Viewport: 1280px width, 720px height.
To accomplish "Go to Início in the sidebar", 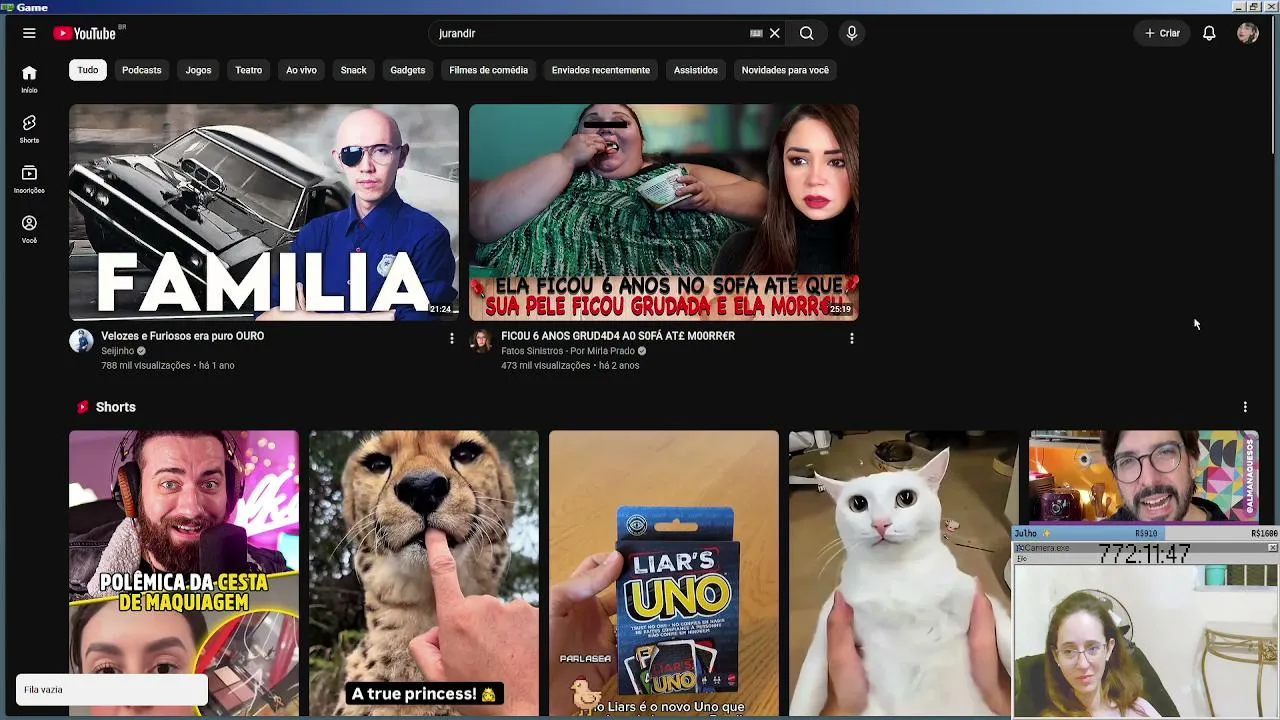I will pos(29,79).
